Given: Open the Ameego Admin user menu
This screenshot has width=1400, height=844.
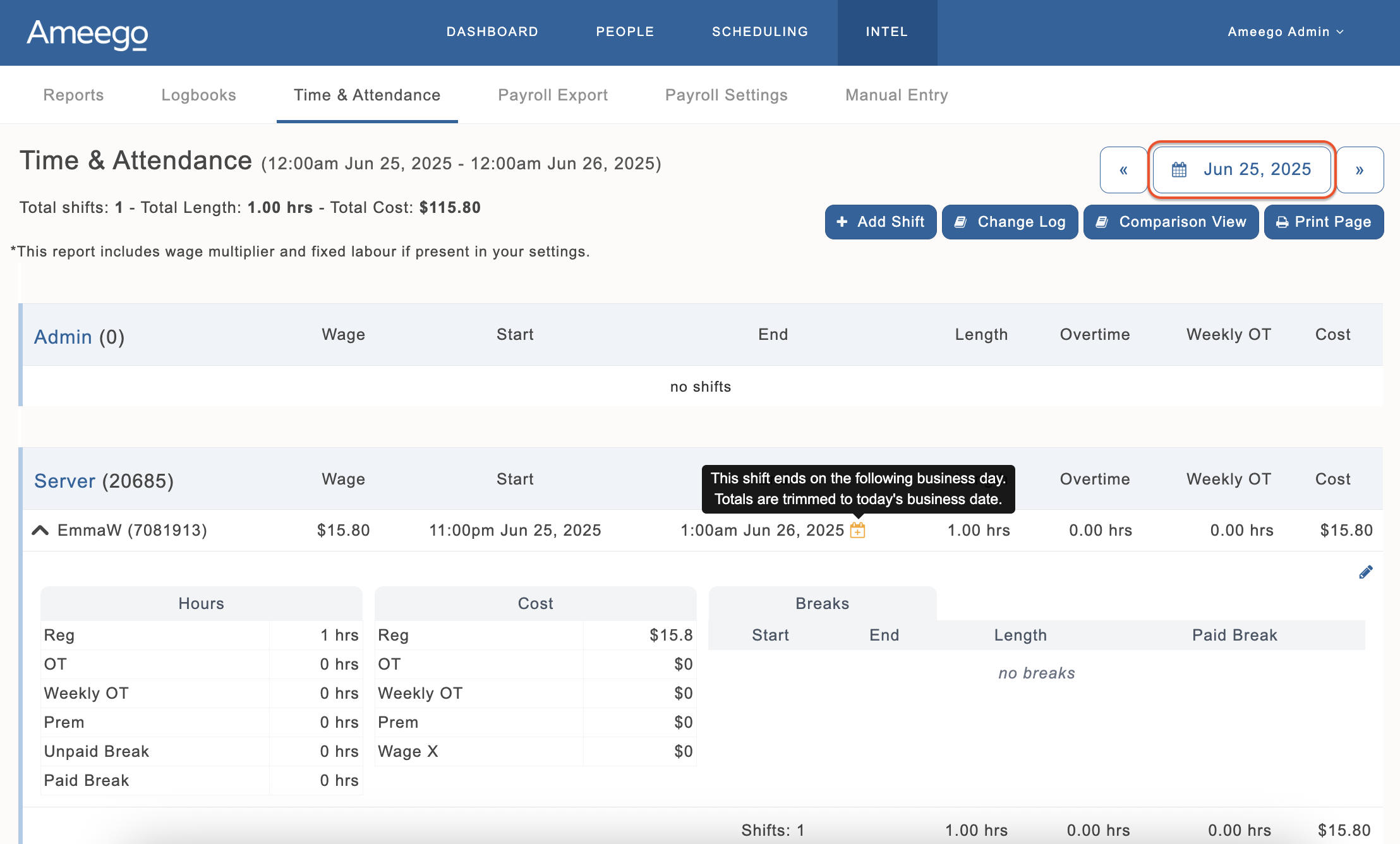Looking at the screenshot, I should tap(1285, 32).
